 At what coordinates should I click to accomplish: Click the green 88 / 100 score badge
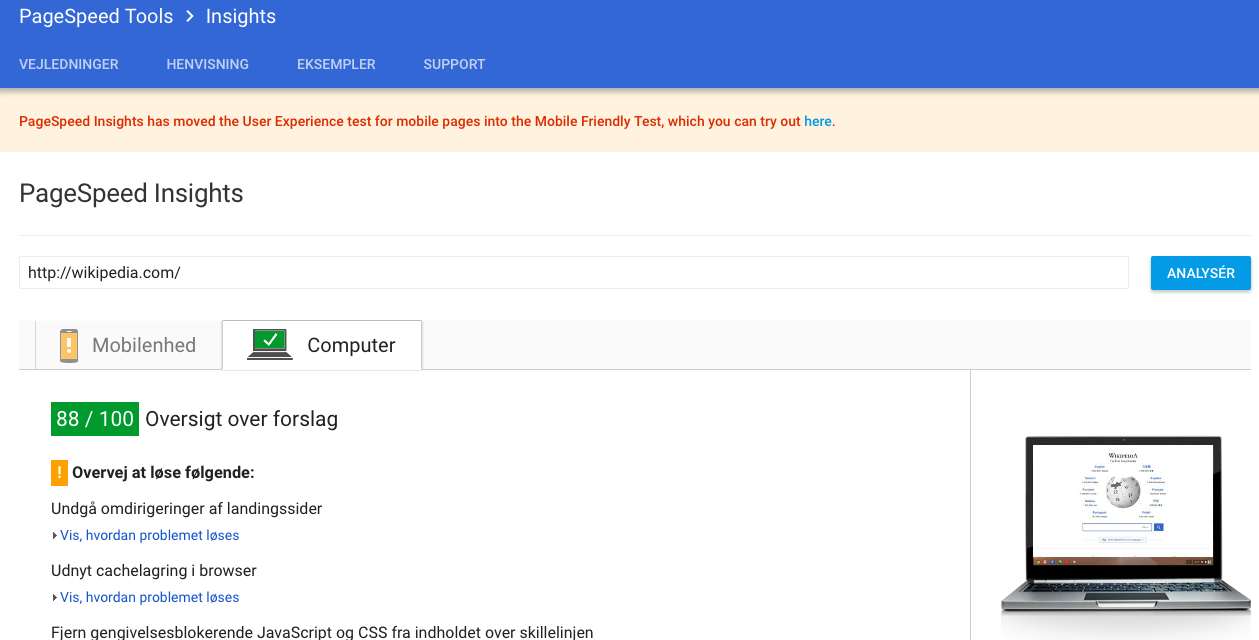[x=95, y=419]
